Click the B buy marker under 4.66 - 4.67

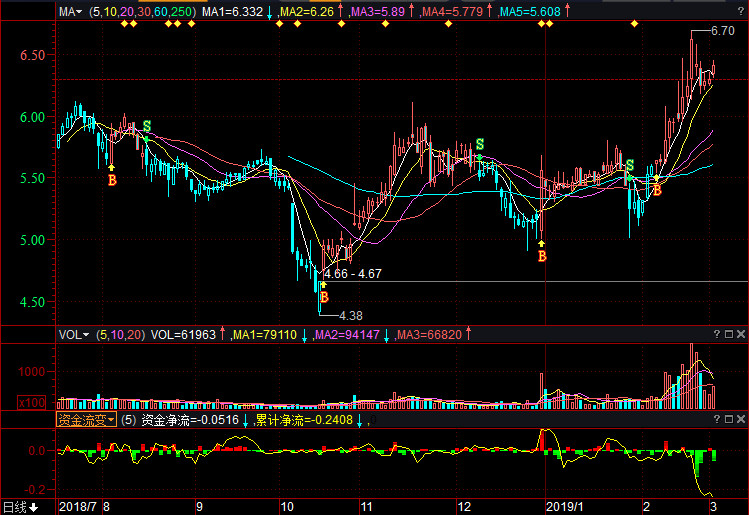pos(323,297)
